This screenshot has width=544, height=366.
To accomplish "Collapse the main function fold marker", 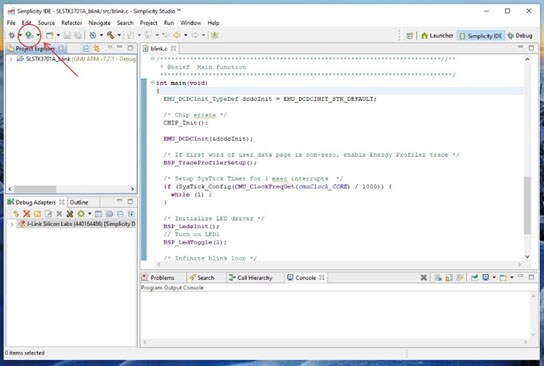I will click(x=152, y=83).
